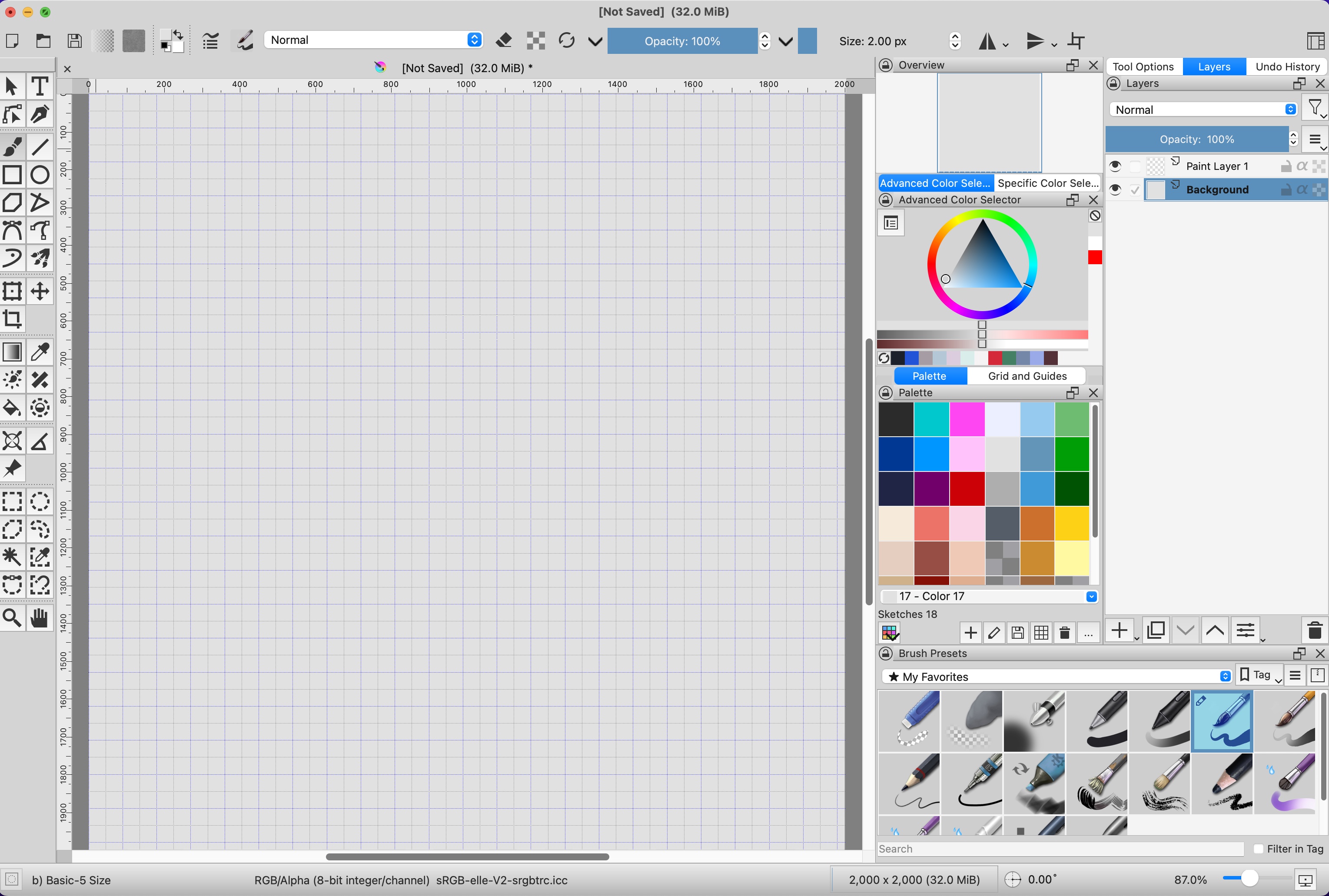This screenshot has height=896, width=1329.
Task: Pick the Color Sampler tool
Action: click(40, 352)
